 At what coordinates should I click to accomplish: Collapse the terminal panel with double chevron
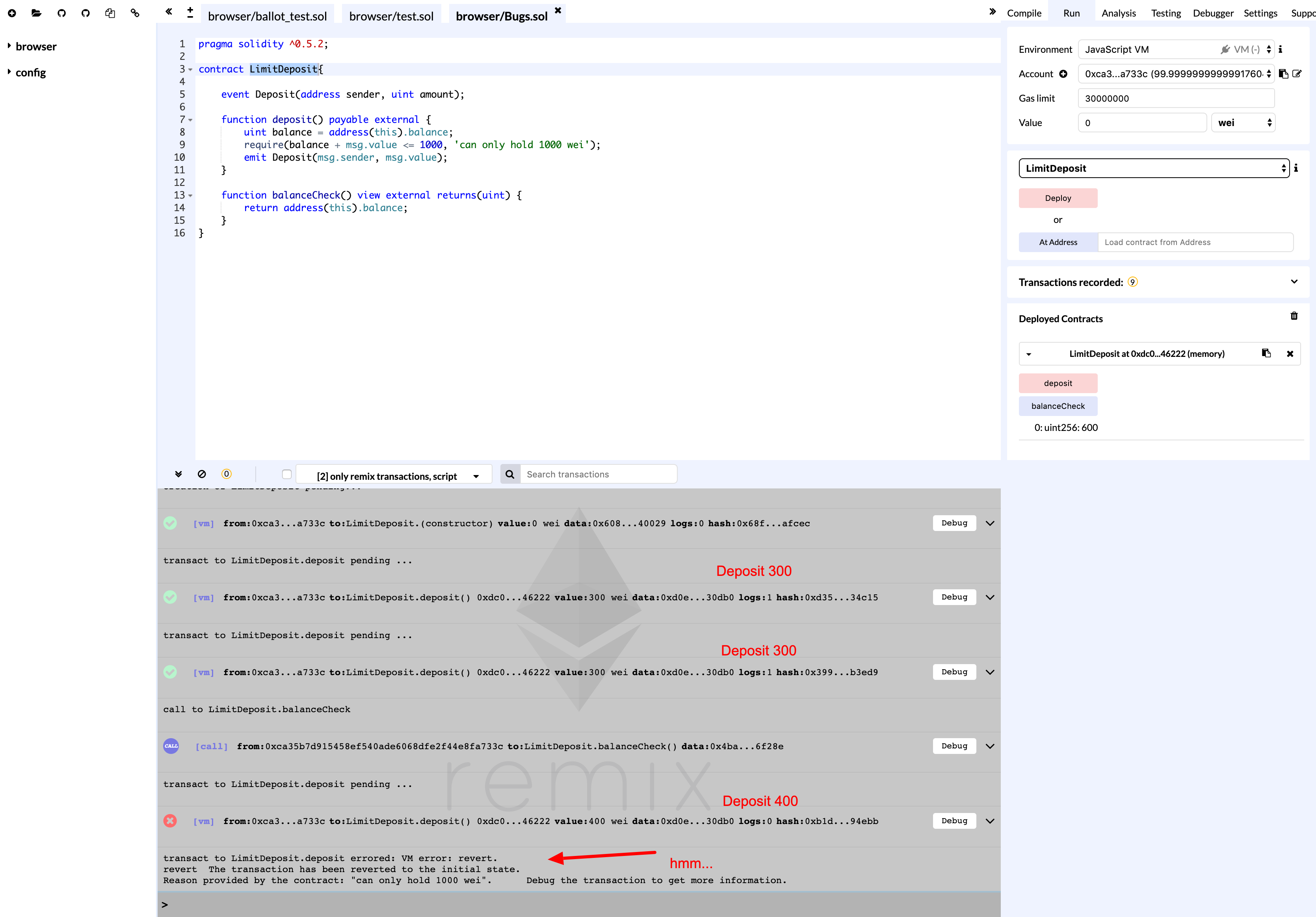coord(178,474)
